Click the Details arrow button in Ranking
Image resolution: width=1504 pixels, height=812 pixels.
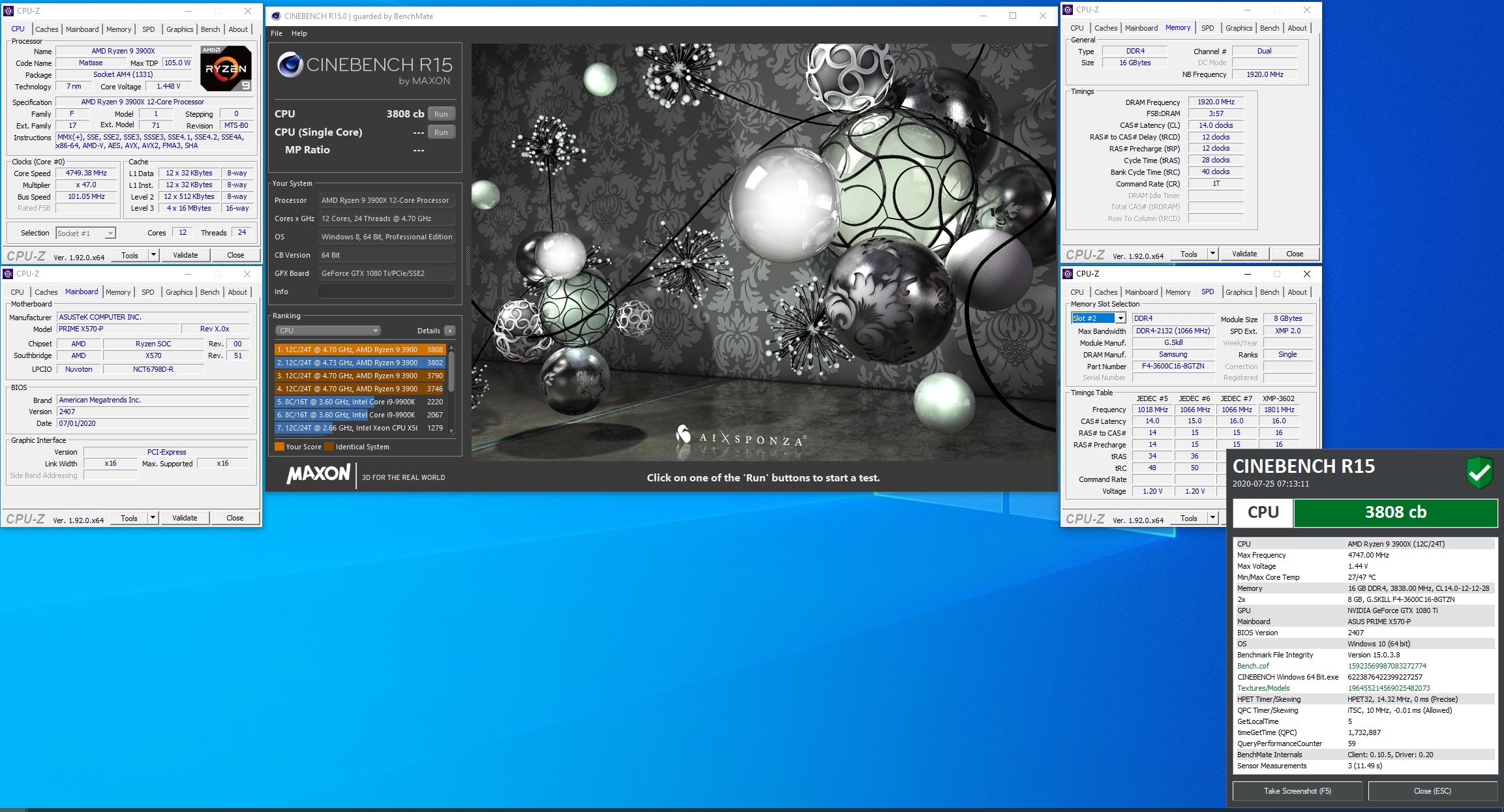tap(450, 331)
